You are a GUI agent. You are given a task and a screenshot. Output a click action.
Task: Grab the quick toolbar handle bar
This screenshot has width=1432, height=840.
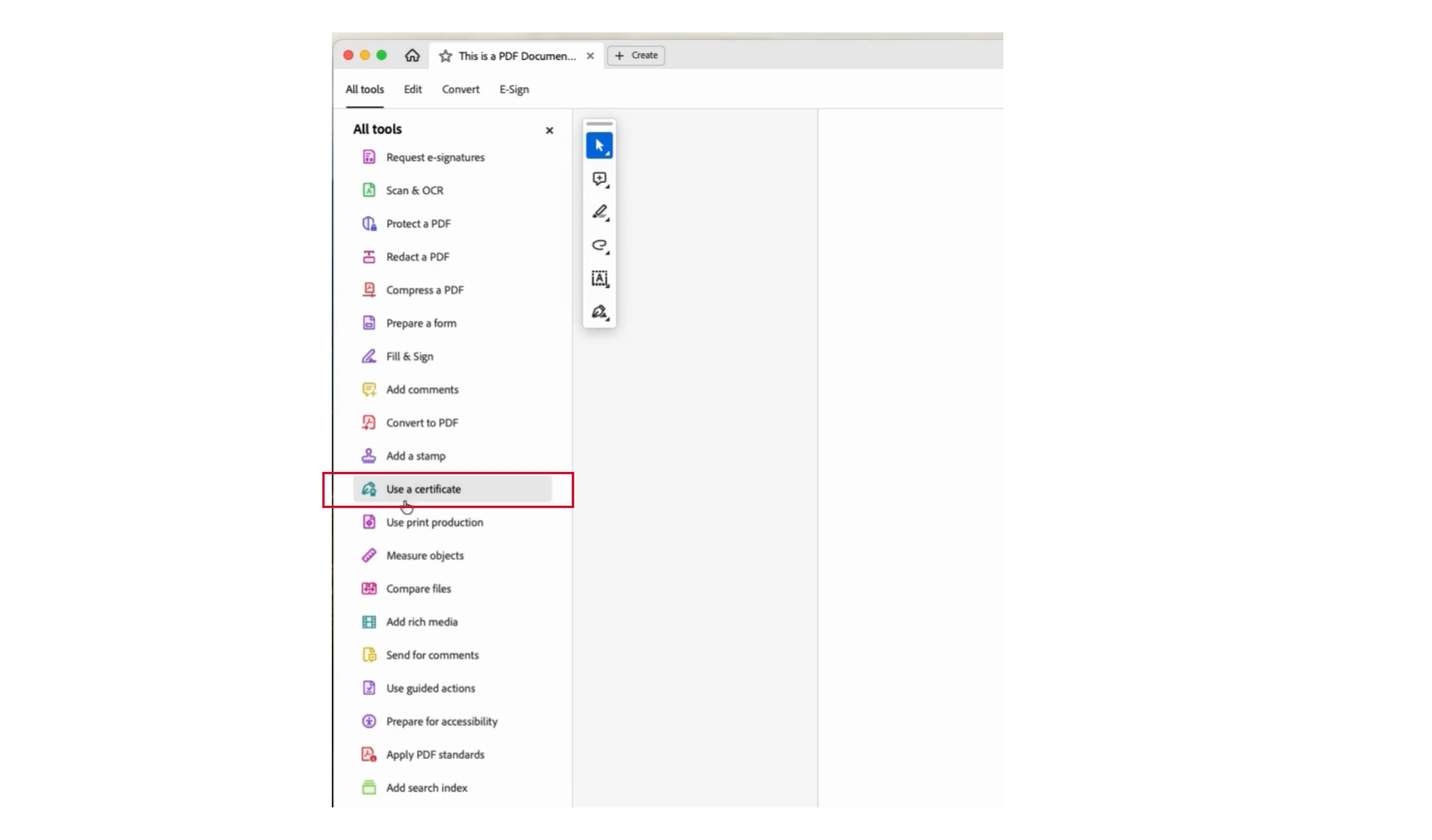tap(600, 124)
